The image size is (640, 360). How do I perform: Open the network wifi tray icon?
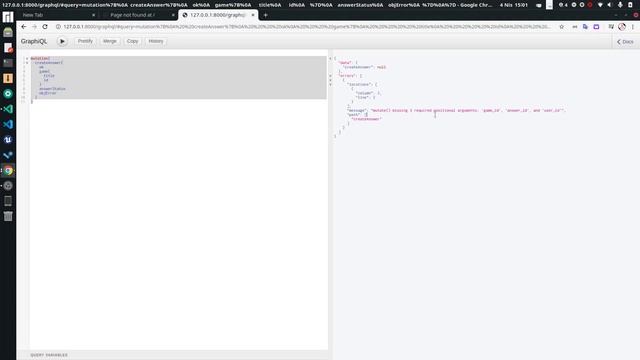tap(600, 5)
